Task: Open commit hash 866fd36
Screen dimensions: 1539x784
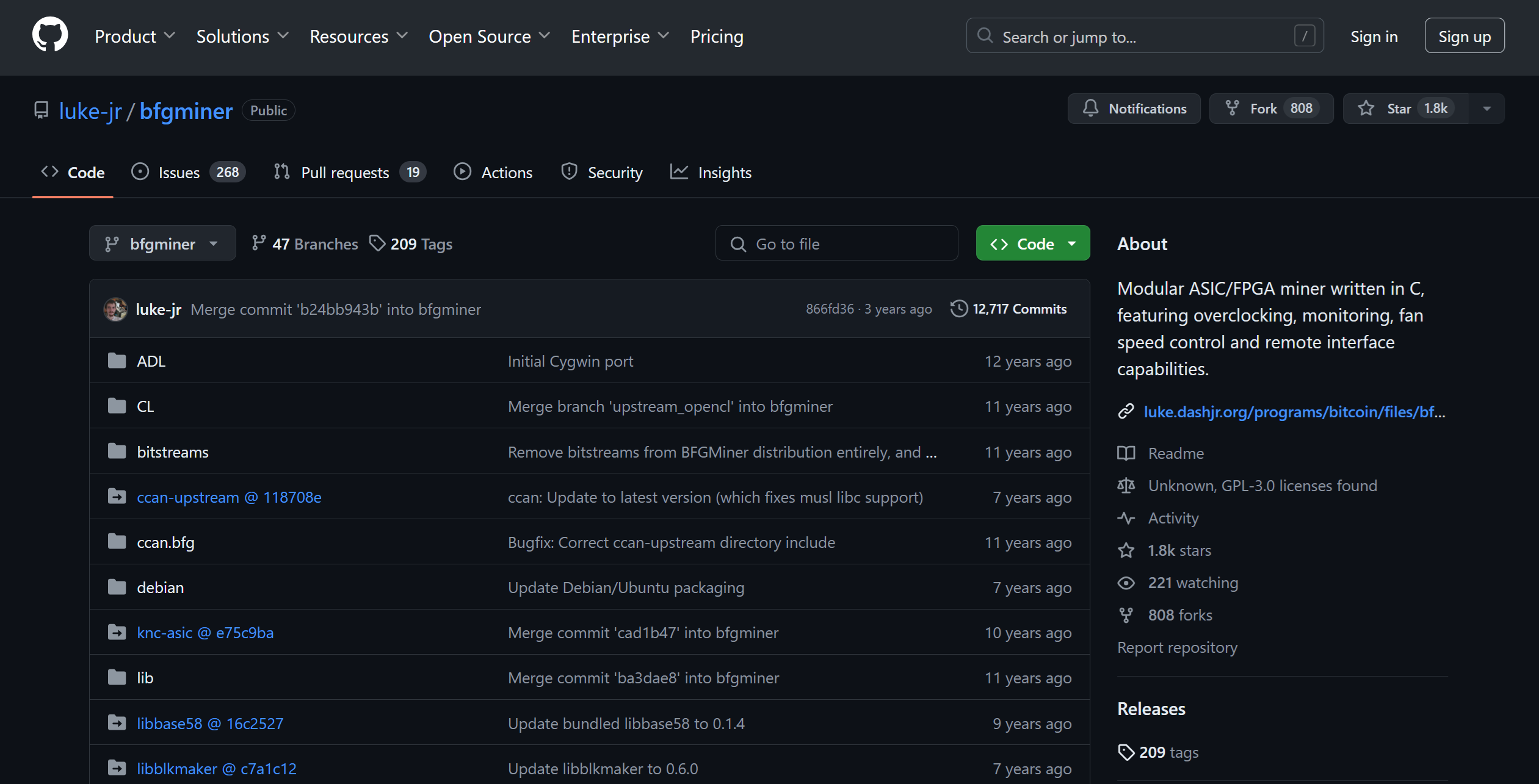Action: point(830,309)
